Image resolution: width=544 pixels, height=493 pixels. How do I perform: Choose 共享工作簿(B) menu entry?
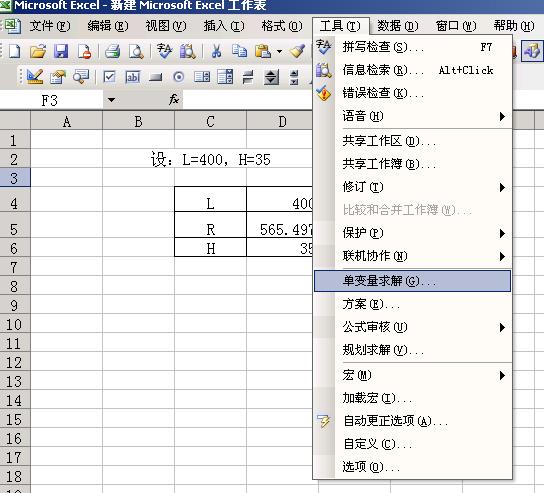[413, 164]
